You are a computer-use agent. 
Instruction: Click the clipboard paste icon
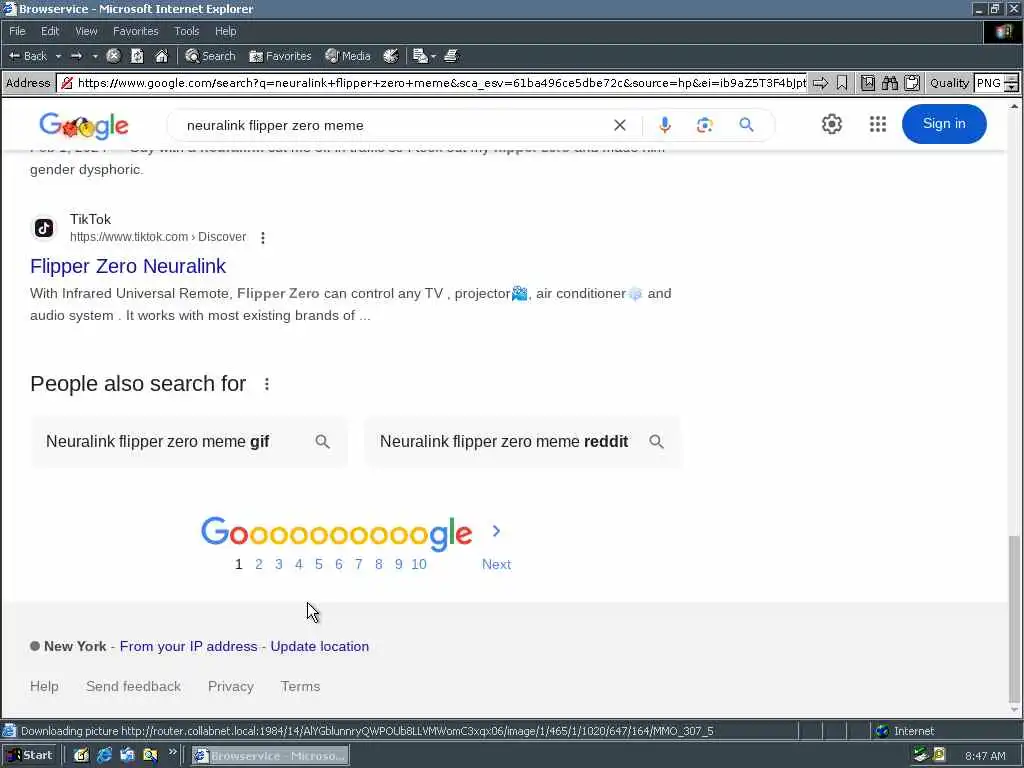(912, 83)
